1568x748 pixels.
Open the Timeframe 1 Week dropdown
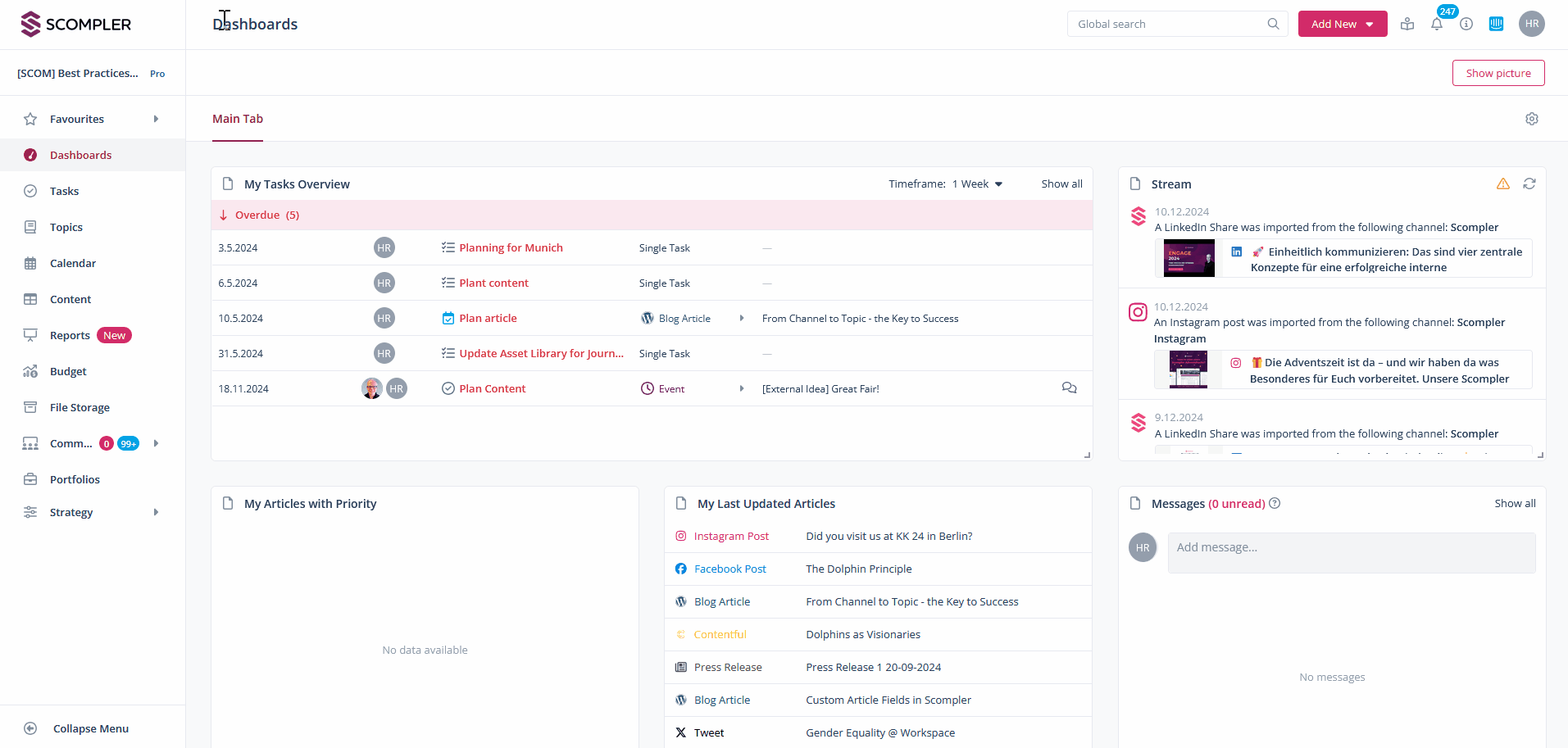[x=977, y=184]
